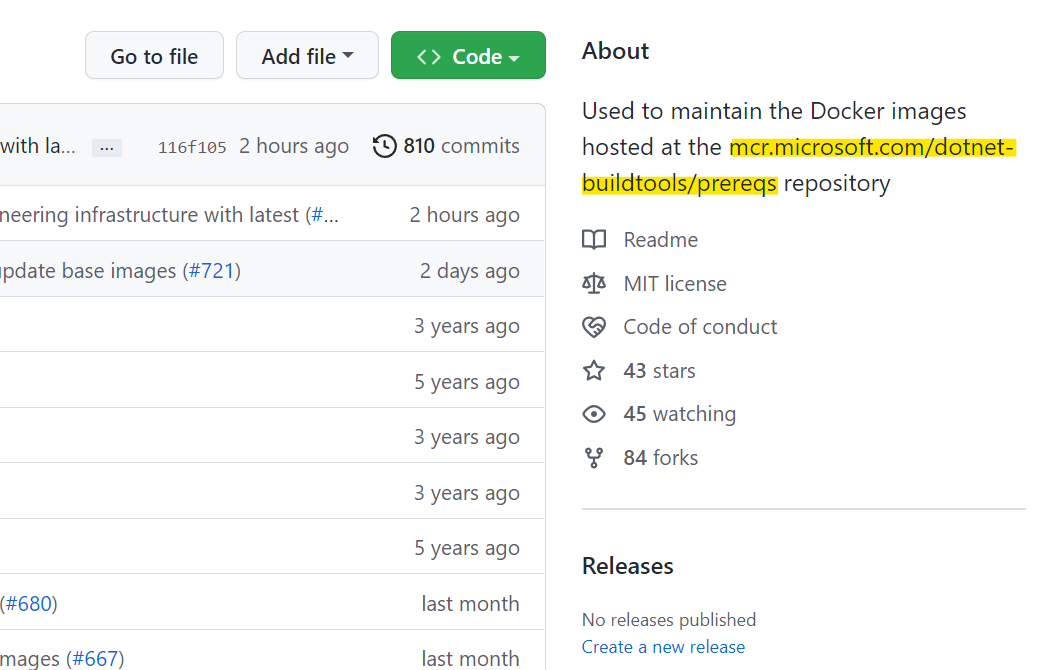Click the 'infrastructure with latest' commit message
Viewport: 1053px width, 670px height.
tap(149, 215)
